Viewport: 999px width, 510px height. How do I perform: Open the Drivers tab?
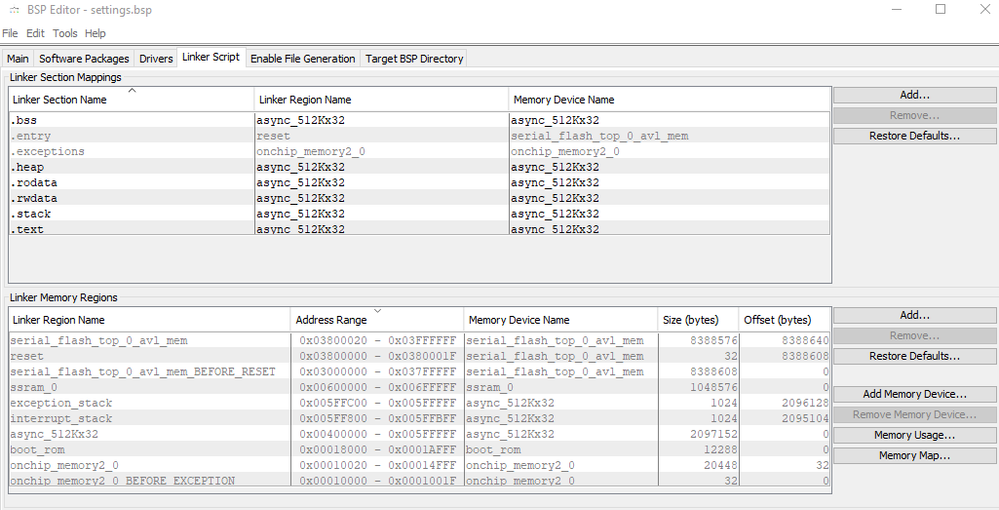point(156,59)
